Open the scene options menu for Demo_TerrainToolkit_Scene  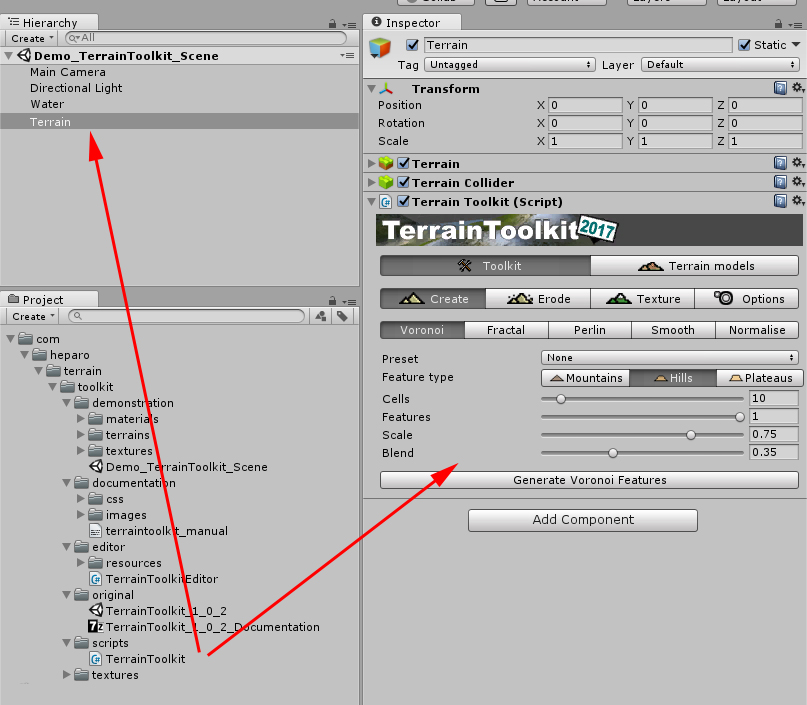click(347, 55)
